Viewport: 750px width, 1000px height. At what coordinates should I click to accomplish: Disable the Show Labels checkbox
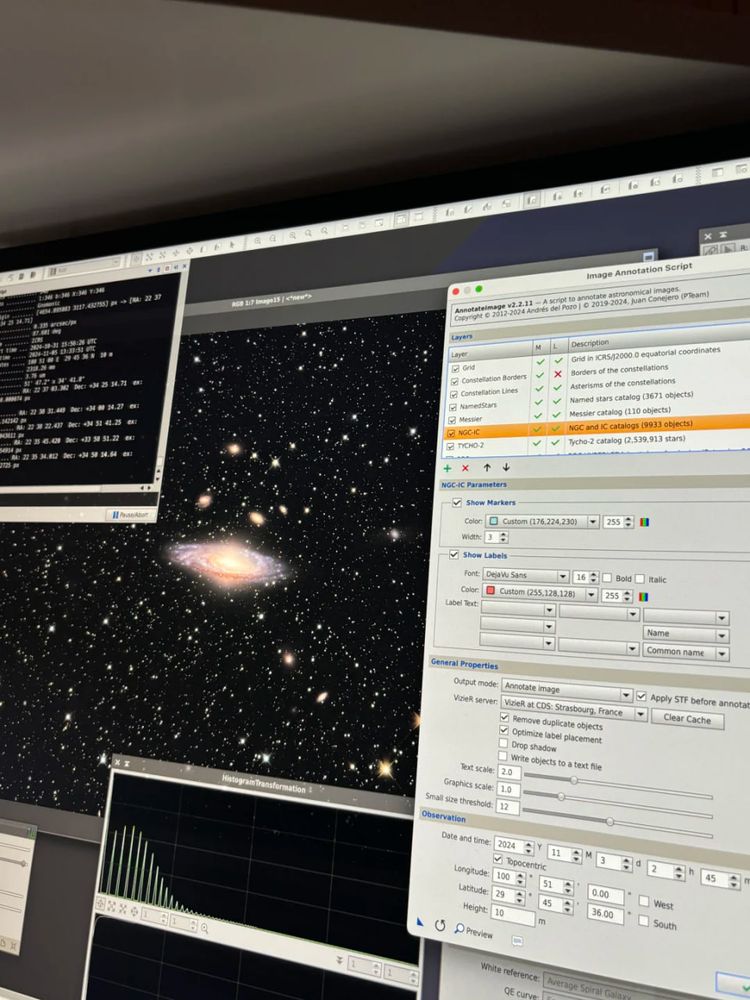[x=453, y=555]
